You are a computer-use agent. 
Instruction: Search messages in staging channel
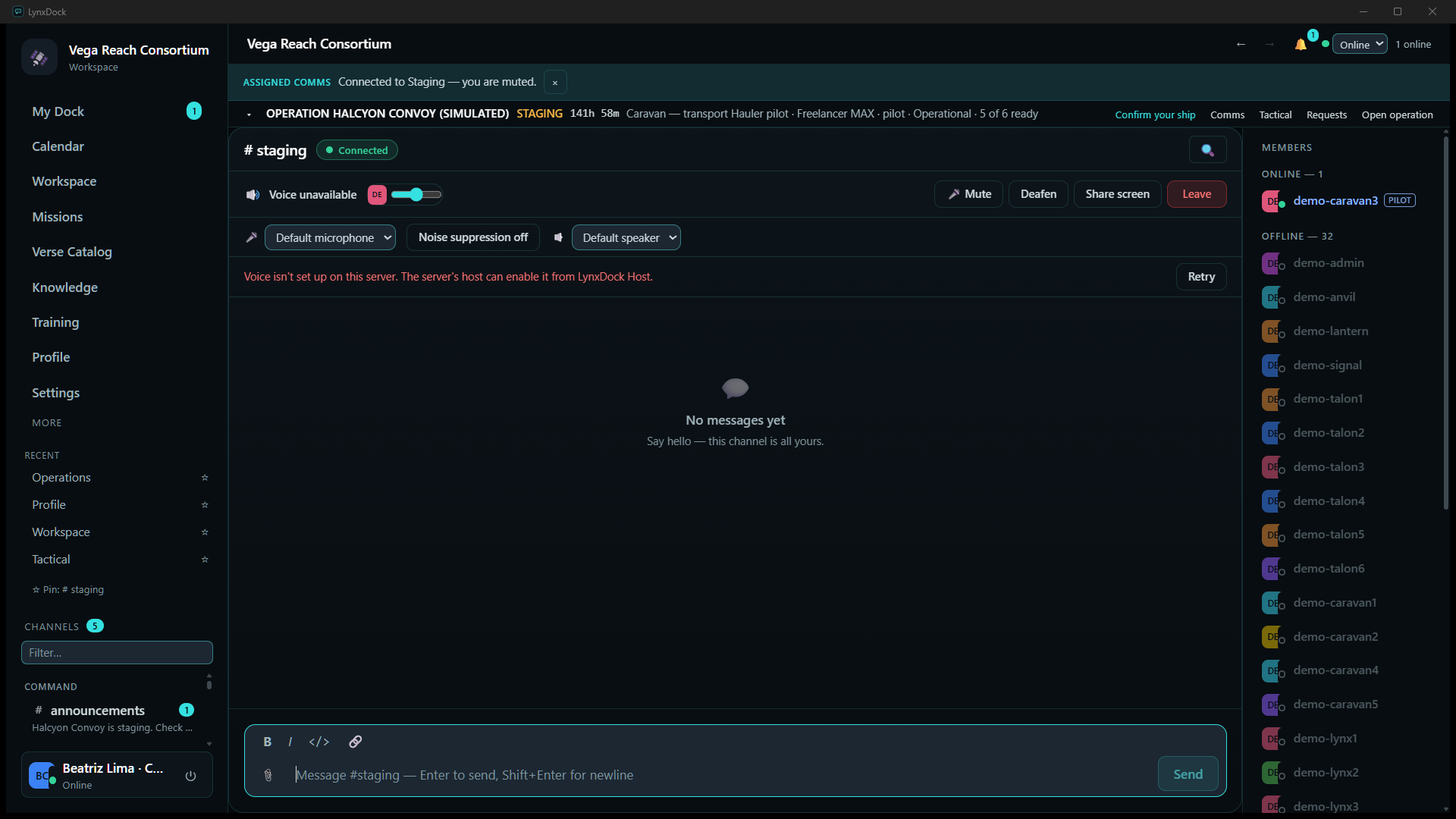pyautogui.click(x=1207, y=150)
